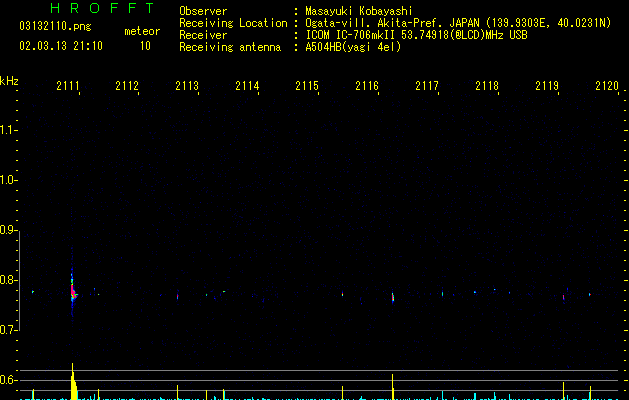629x400 pixels.
Task: Select the meteor count value 10
Action: (145, 46)
